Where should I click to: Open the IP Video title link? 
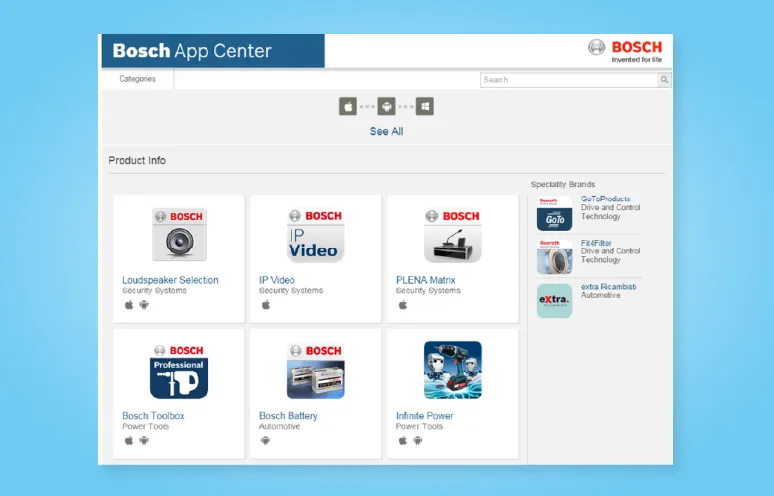pos(276,280)
